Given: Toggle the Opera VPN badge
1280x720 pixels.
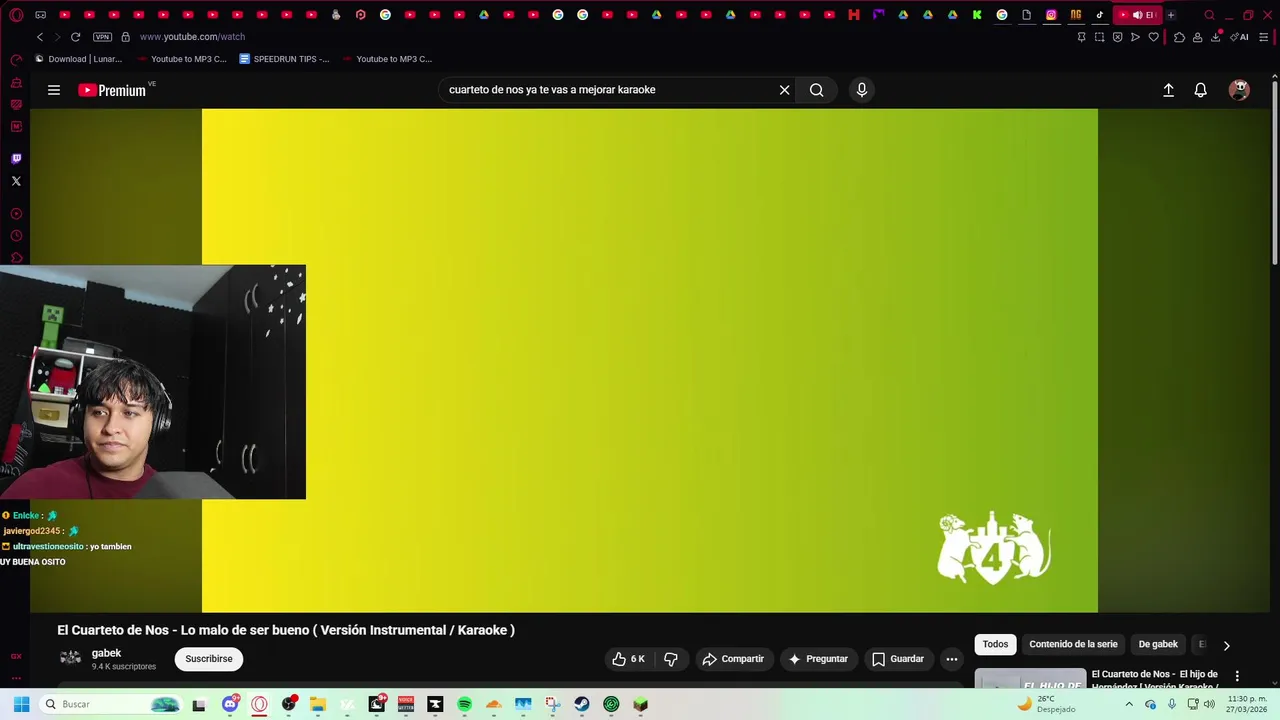Looking at the screenshot, I should [x=102, y=37].
